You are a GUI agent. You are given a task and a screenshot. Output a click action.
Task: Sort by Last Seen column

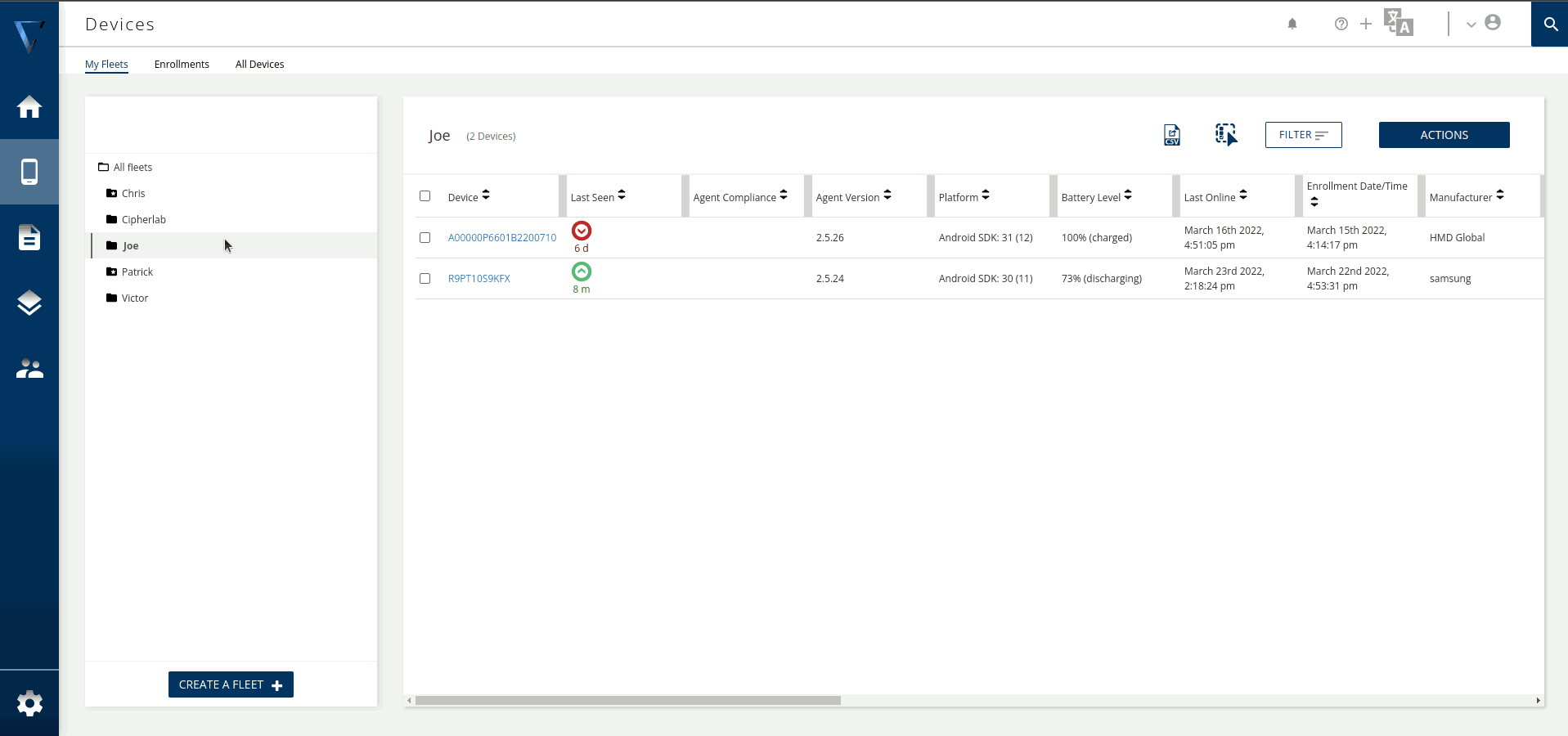(622, 195)
